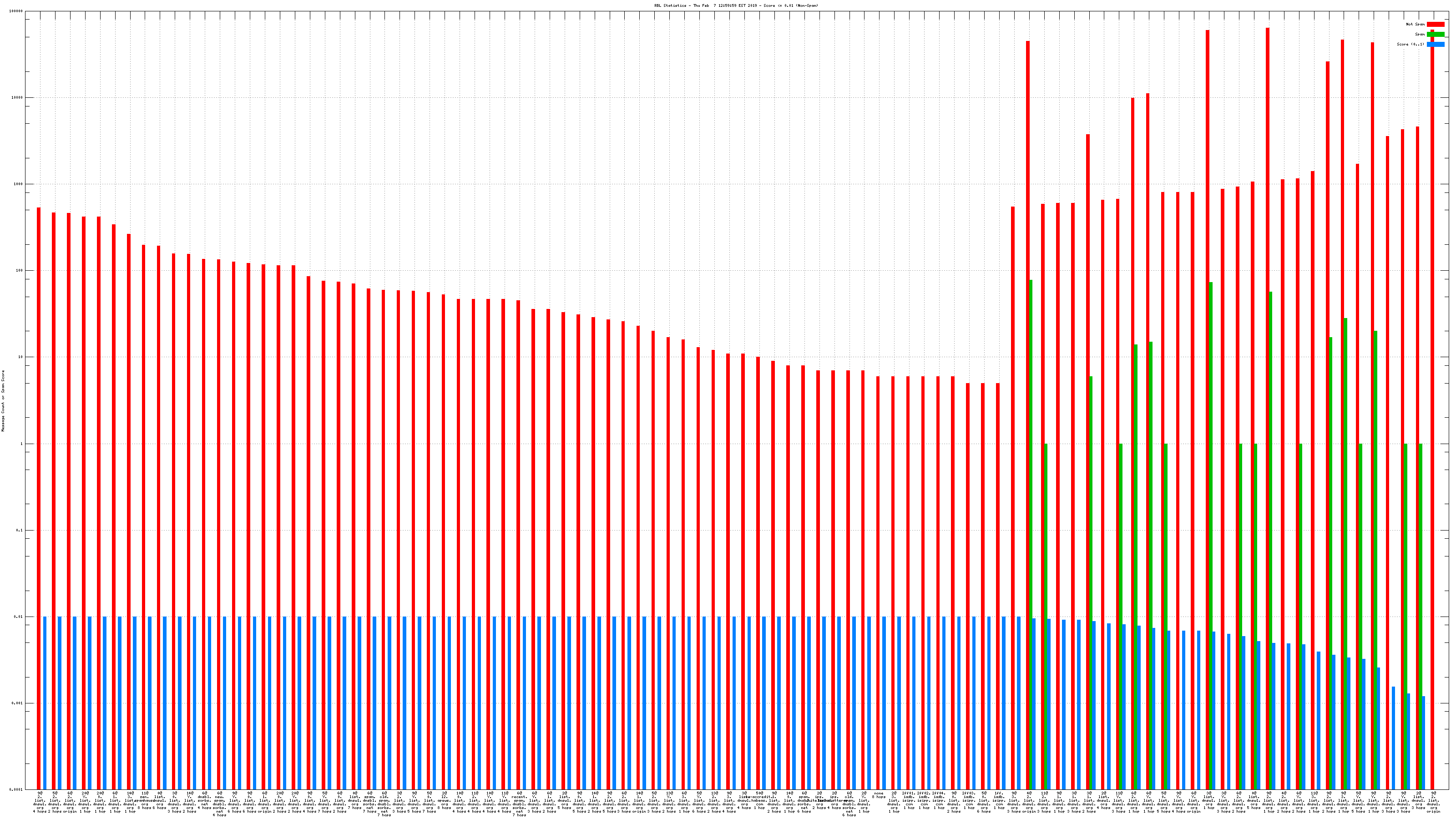Click the 'zen. spamhaus' x-axis label

tap(145, 798)
